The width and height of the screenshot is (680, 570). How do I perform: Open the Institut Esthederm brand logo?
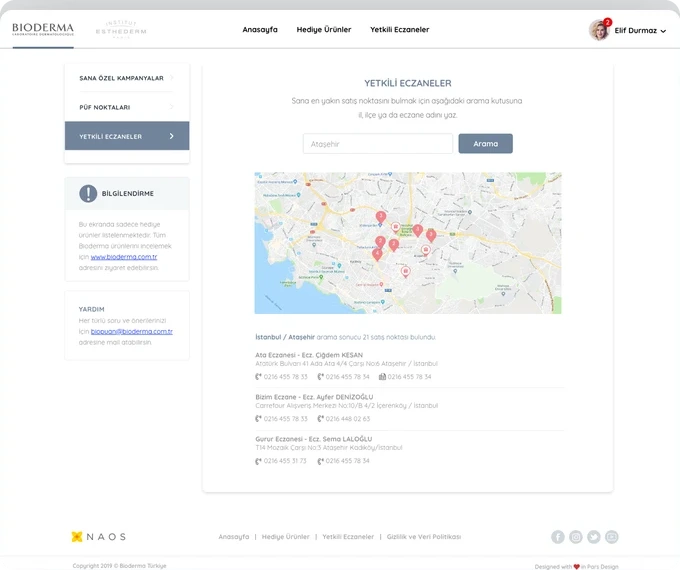point(121,29)
